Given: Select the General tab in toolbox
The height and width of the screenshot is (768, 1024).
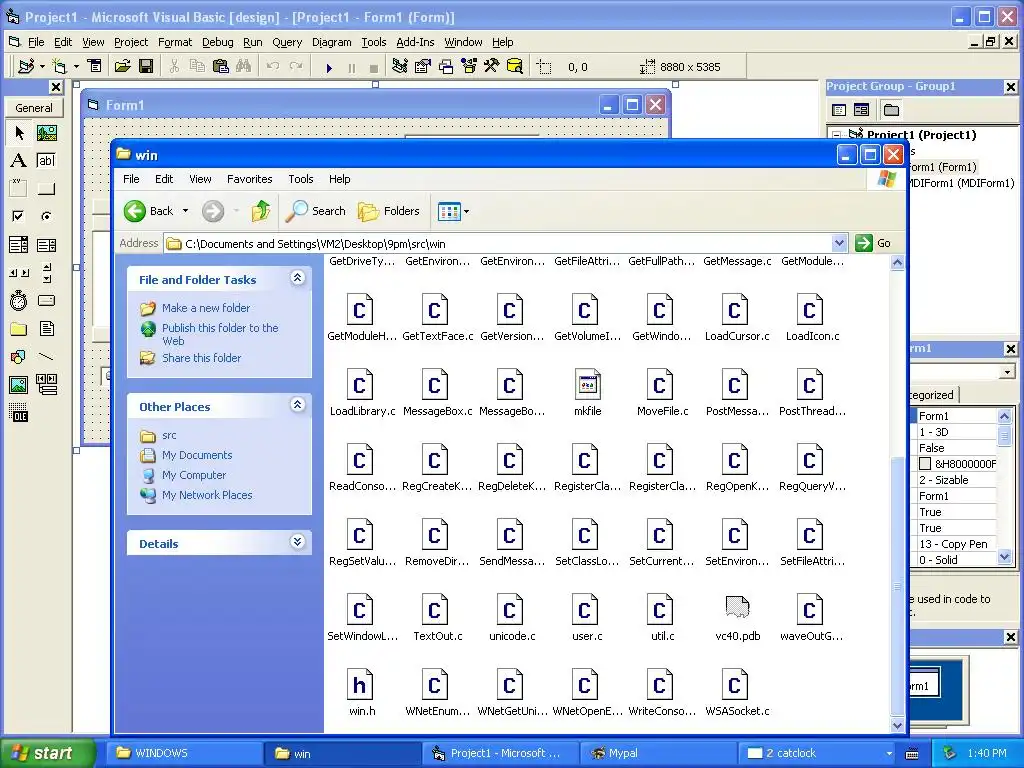Looking at the screenshot, I should point(33,108).
